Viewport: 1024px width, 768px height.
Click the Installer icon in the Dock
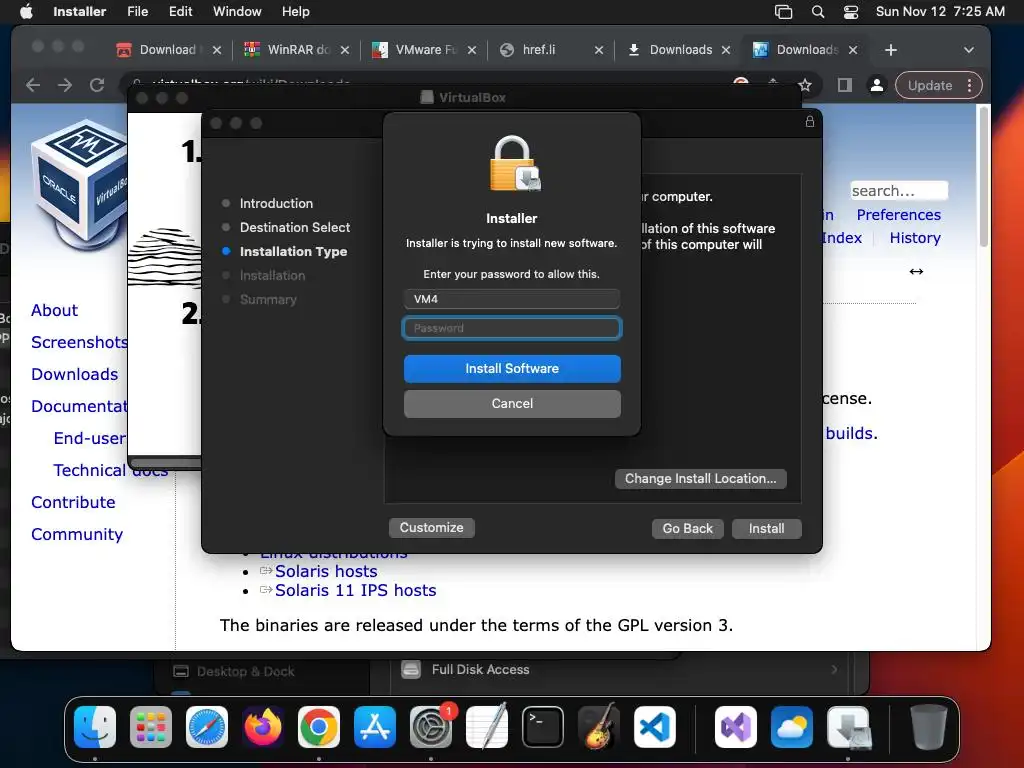pyautogui.click(x=848, y=727)
